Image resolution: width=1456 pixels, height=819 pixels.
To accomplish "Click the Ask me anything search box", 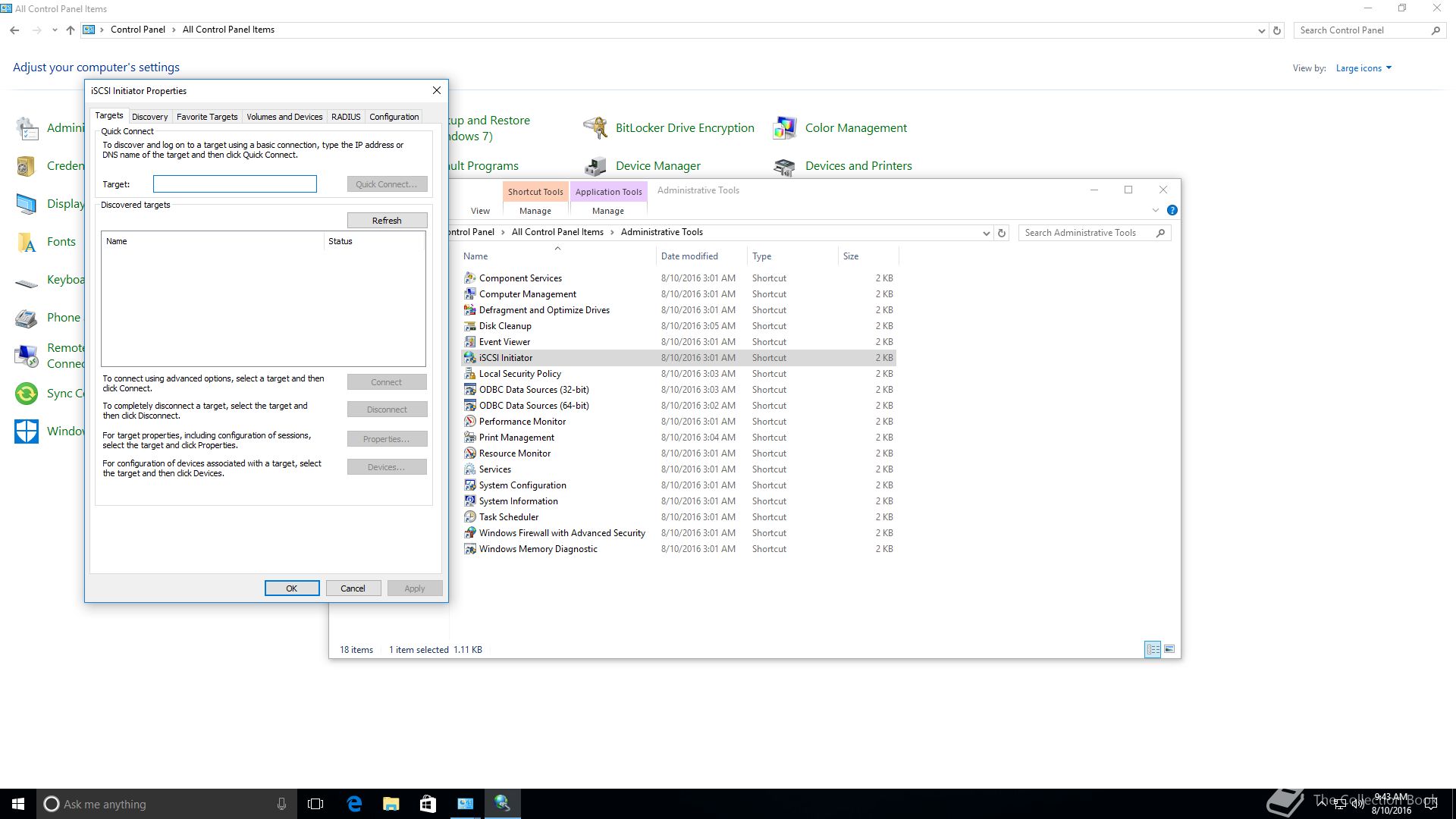I will coord(167,804).
